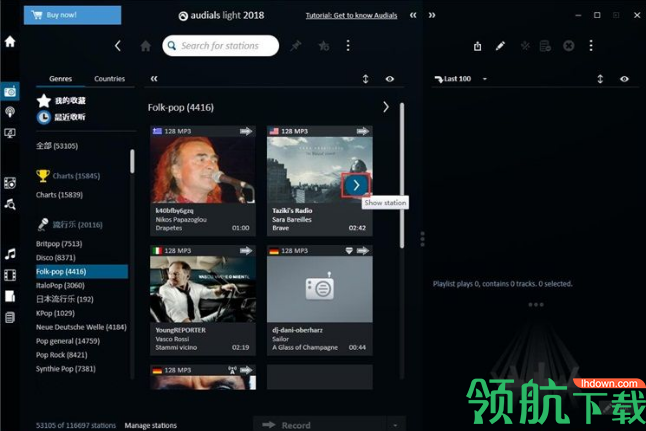646x431 pixels.
Task: Pin the current station view
Action: pos(296,46)
